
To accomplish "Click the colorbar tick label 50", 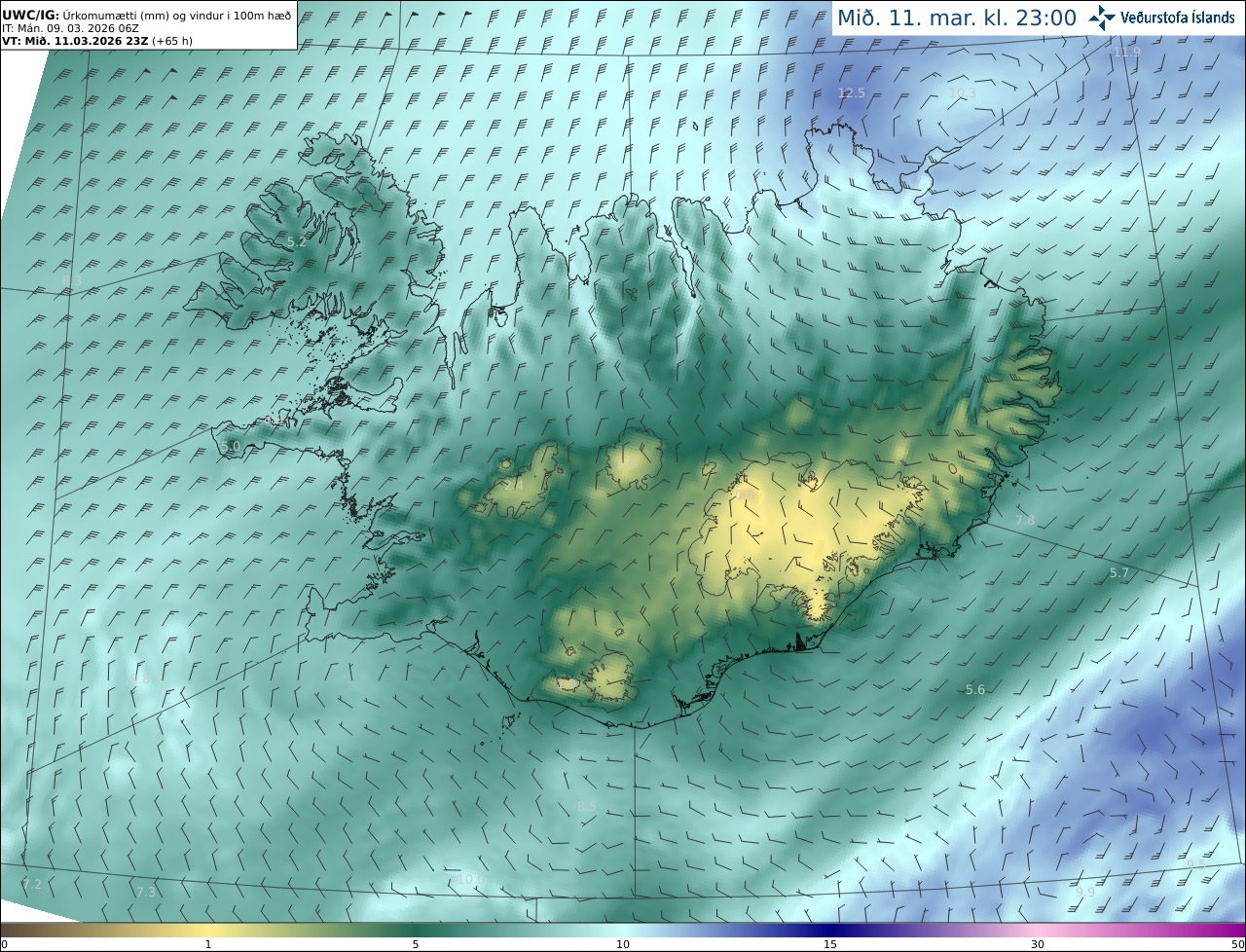I will (x=1238, y=944).
